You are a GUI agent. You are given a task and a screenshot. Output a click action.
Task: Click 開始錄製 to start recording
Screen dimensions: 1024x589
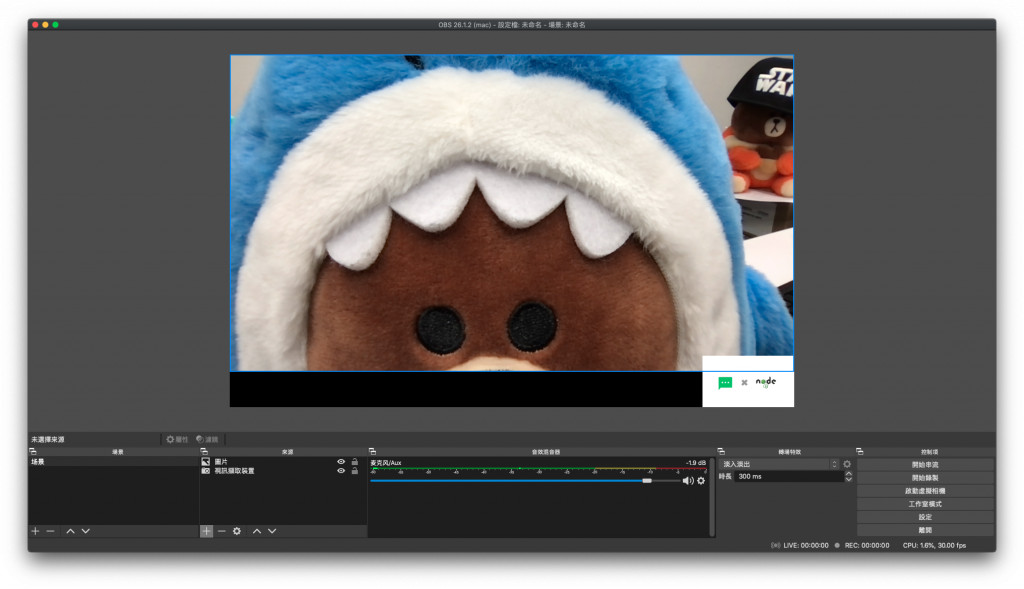click(x=925, y=478)
